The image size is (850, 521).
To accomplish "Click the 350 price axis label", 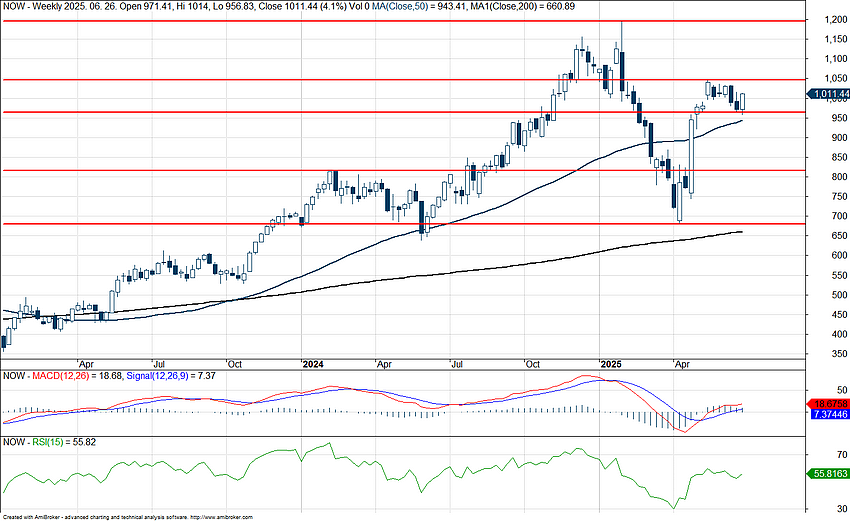I will [x=839, y=354].
